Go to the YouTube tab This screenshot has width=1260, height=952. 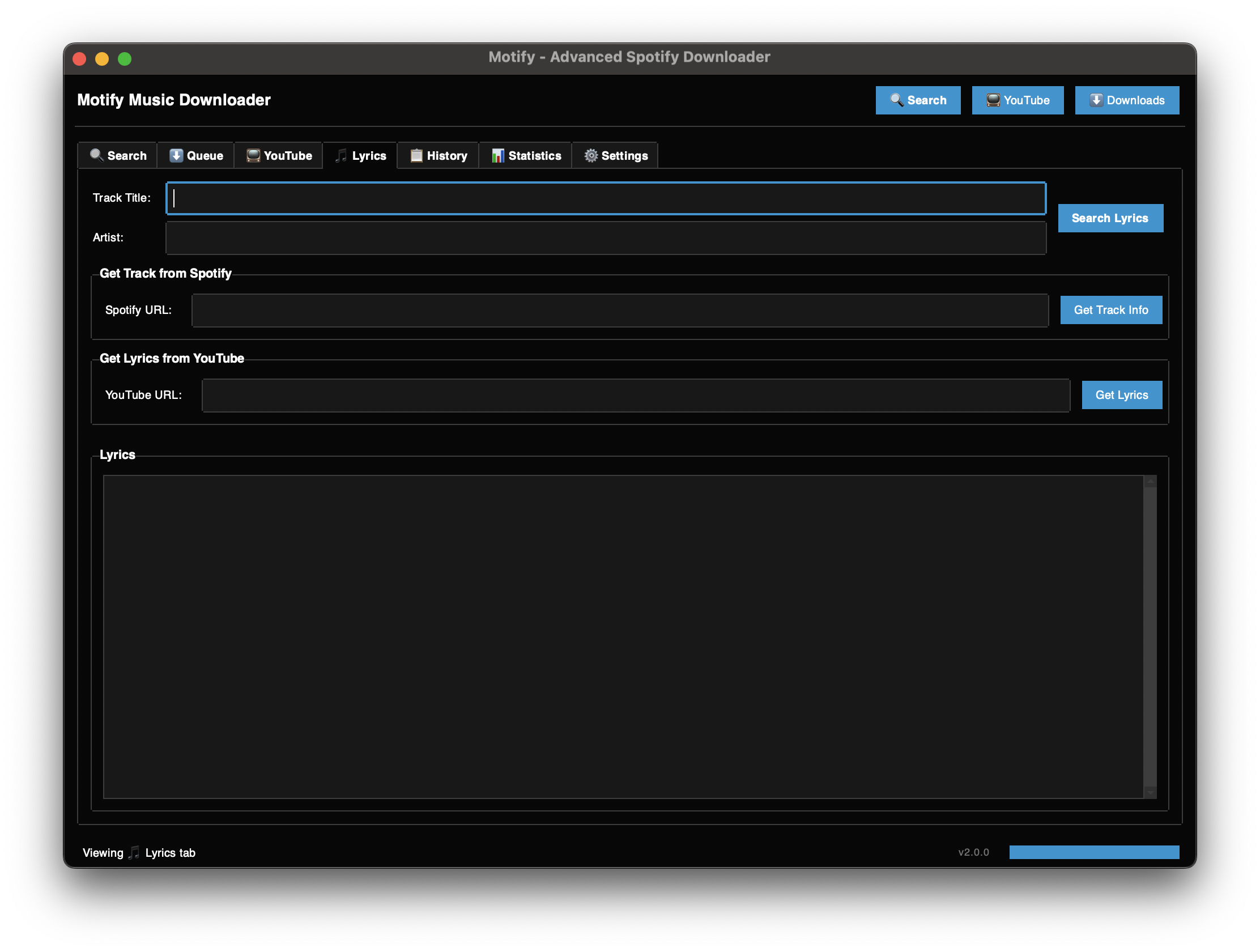point(279,155)
